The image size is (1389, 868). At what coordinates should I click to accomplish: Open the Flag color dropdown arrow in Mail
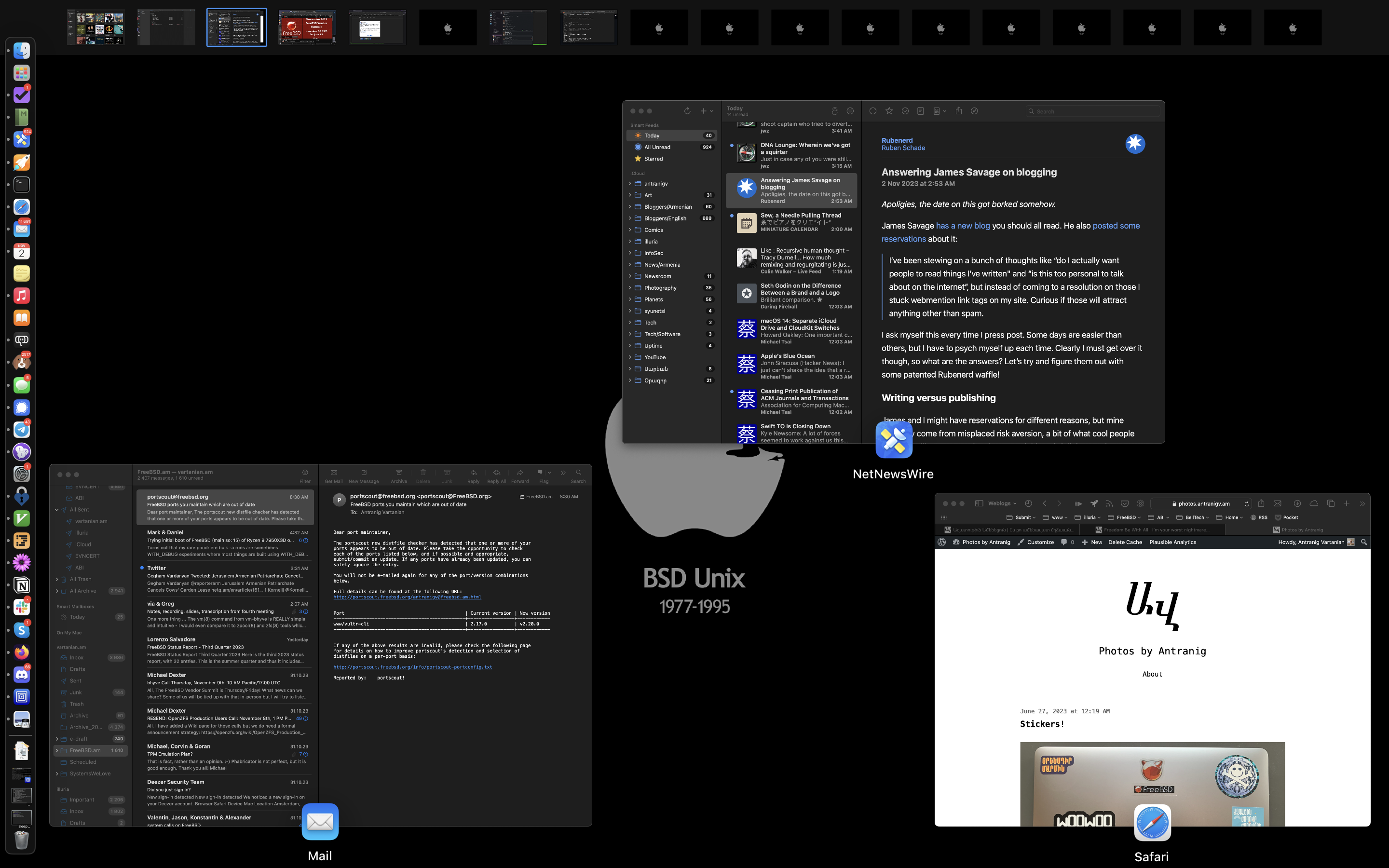click(x=549, y=473)
